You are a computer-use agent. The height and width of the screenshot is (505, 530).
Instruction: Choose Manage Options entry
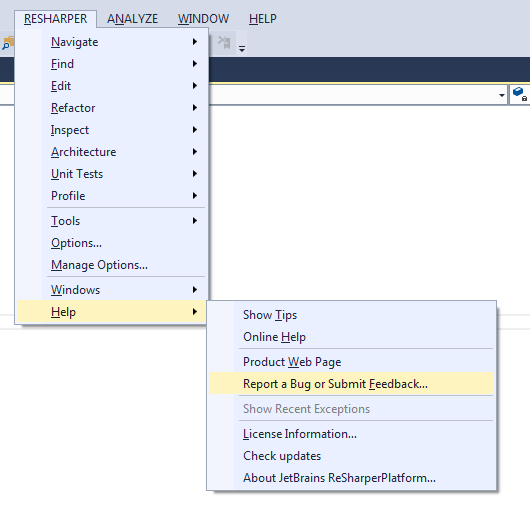pyautogui.click(x=111, y=265)
